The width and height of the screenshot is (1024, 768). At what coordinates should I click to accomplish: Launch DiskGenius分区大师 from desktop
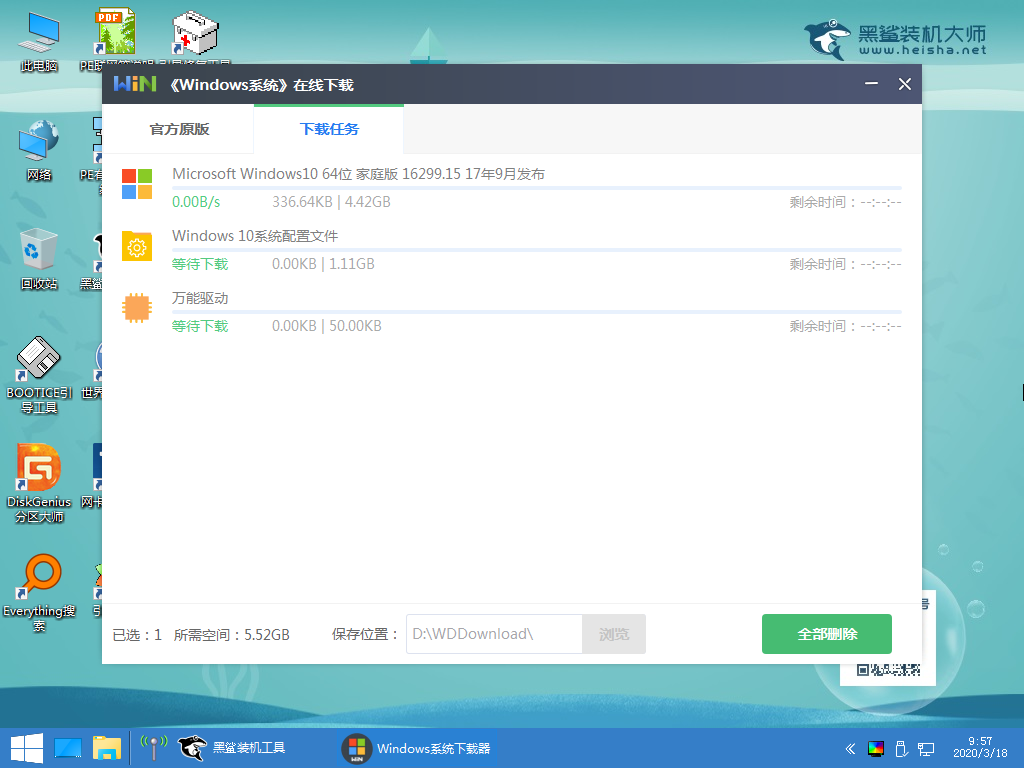(39, 483)
